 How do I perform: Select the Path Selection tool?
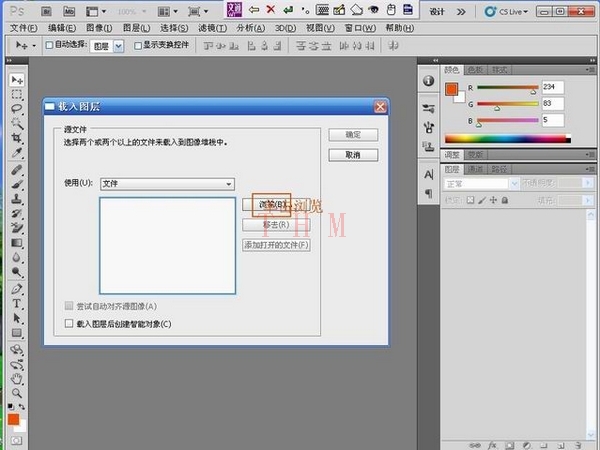pos(16,318)
